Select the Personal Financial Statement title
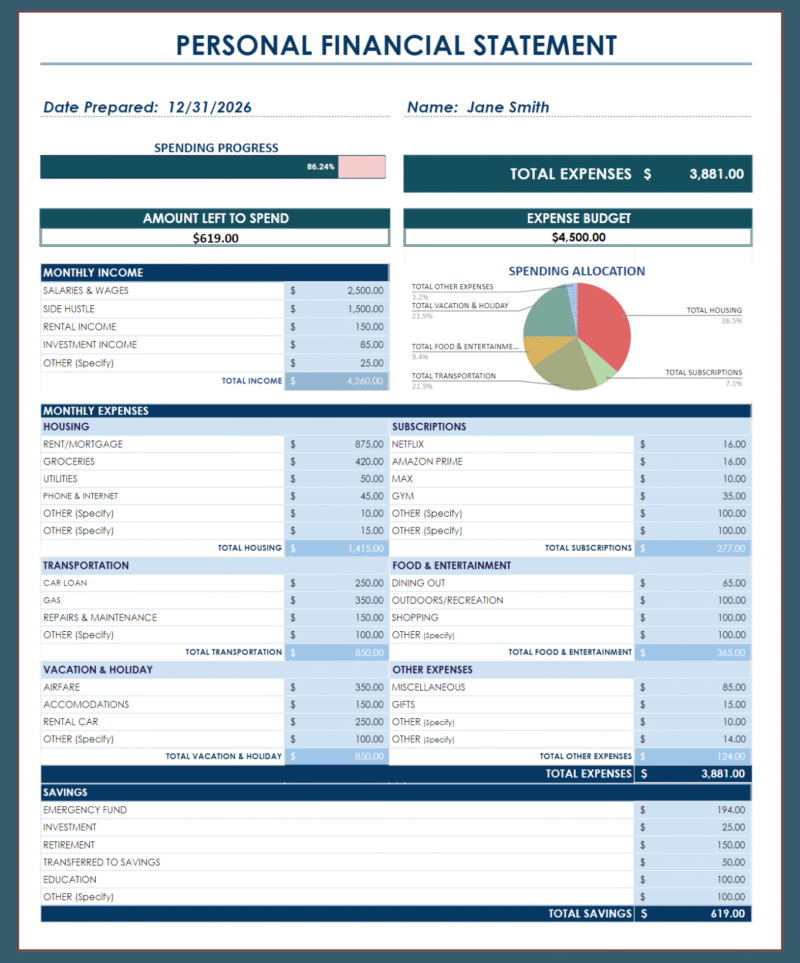The height and width of the screenshot is (963, 800). [x=396, y=45]
